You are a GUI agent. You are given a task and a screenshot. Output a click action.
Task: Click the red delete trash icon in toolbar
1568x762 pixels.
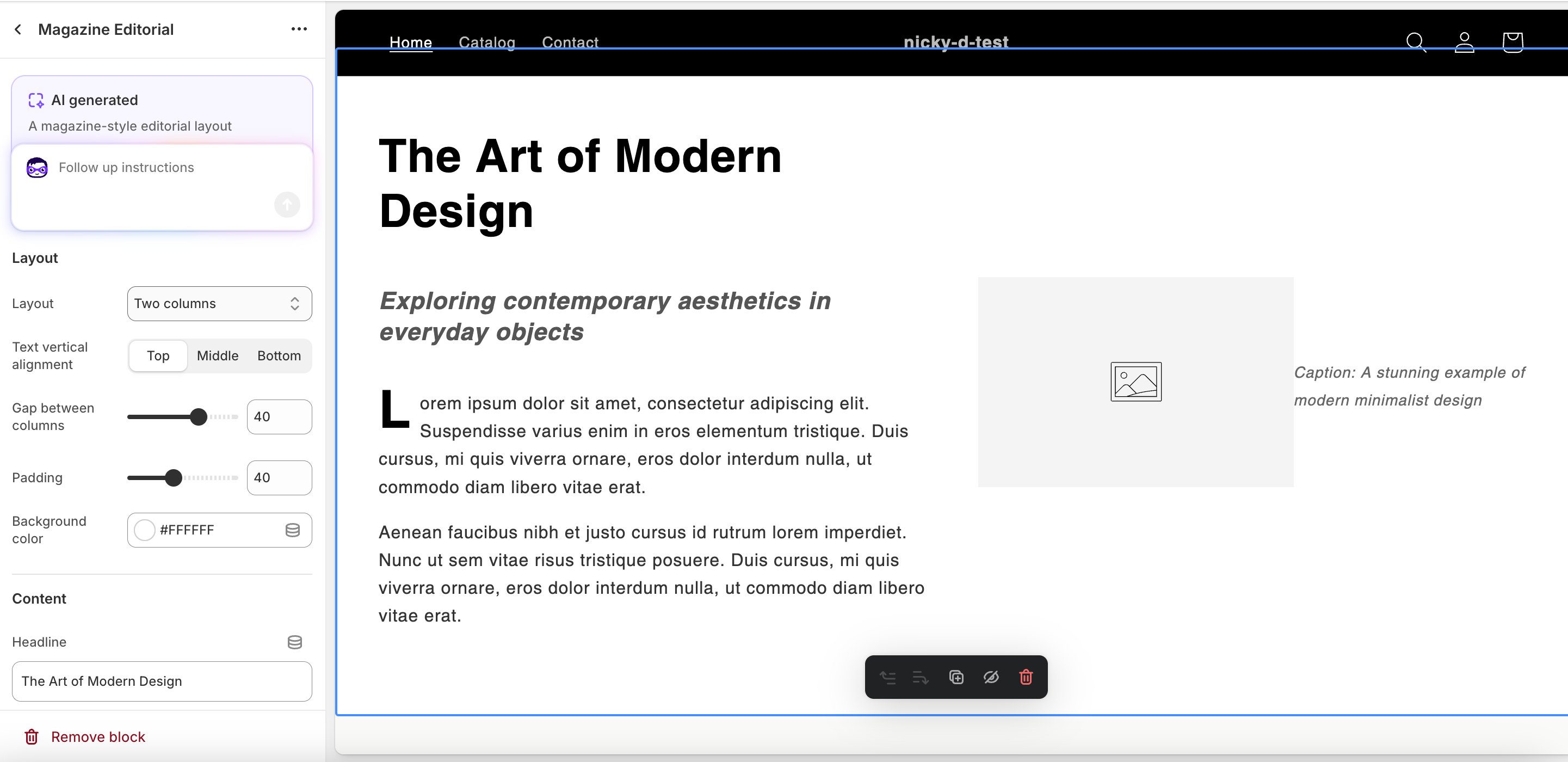(x=1026, y=677)
